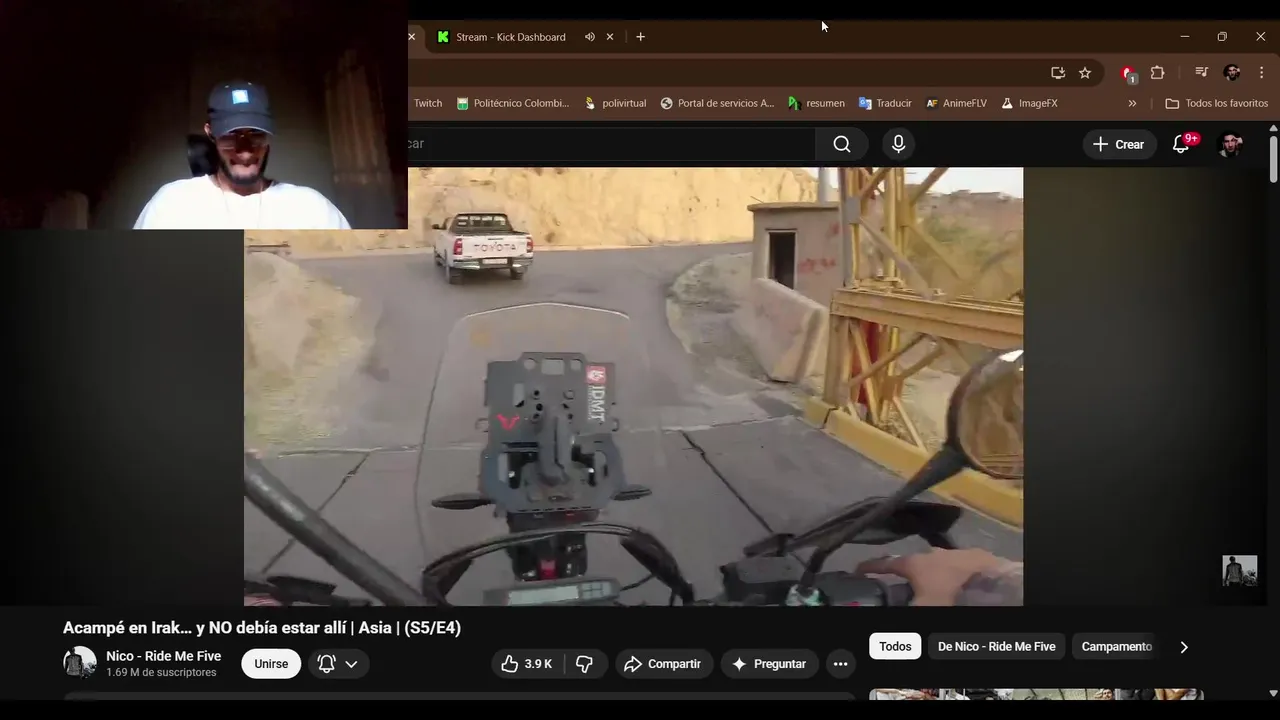Open the Chrome profile avatar
This screenshot has height=720, width=1280.
(x=1232, y=73)
